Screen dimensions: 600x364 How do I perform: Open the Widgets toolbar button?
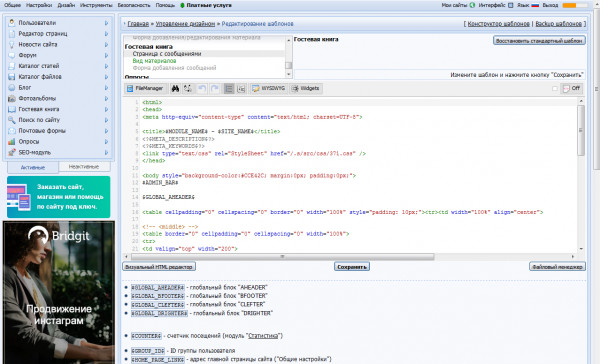[x=306, y=88]
